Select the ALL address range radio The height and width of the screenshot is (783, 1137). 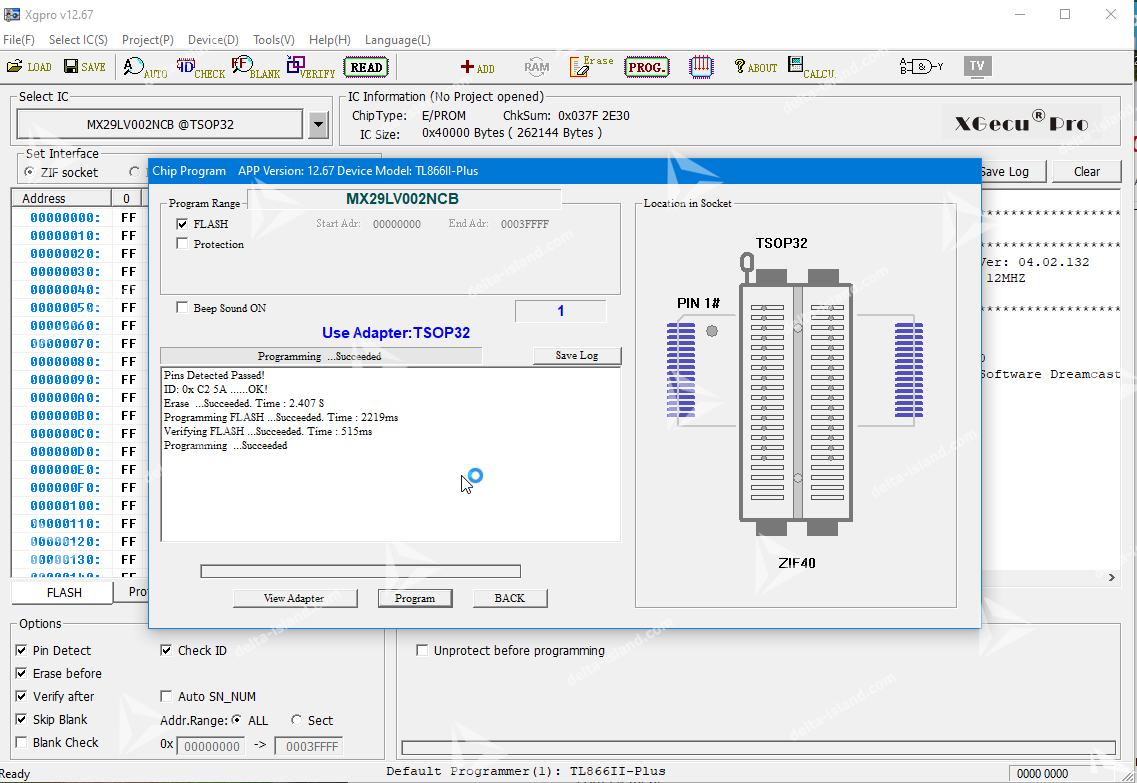coord(236,720)
